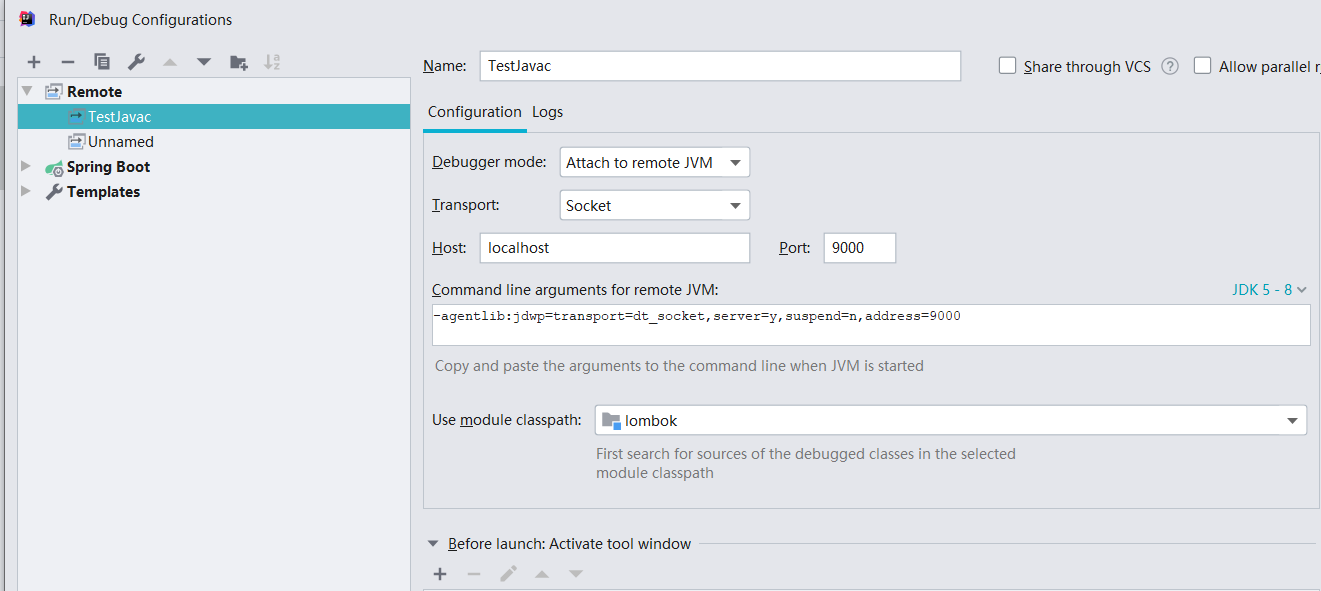Click the Sort configurations alphabetically icon
Image resolution: width=1321 pixels, height=591 pixels.
[272, 62]
